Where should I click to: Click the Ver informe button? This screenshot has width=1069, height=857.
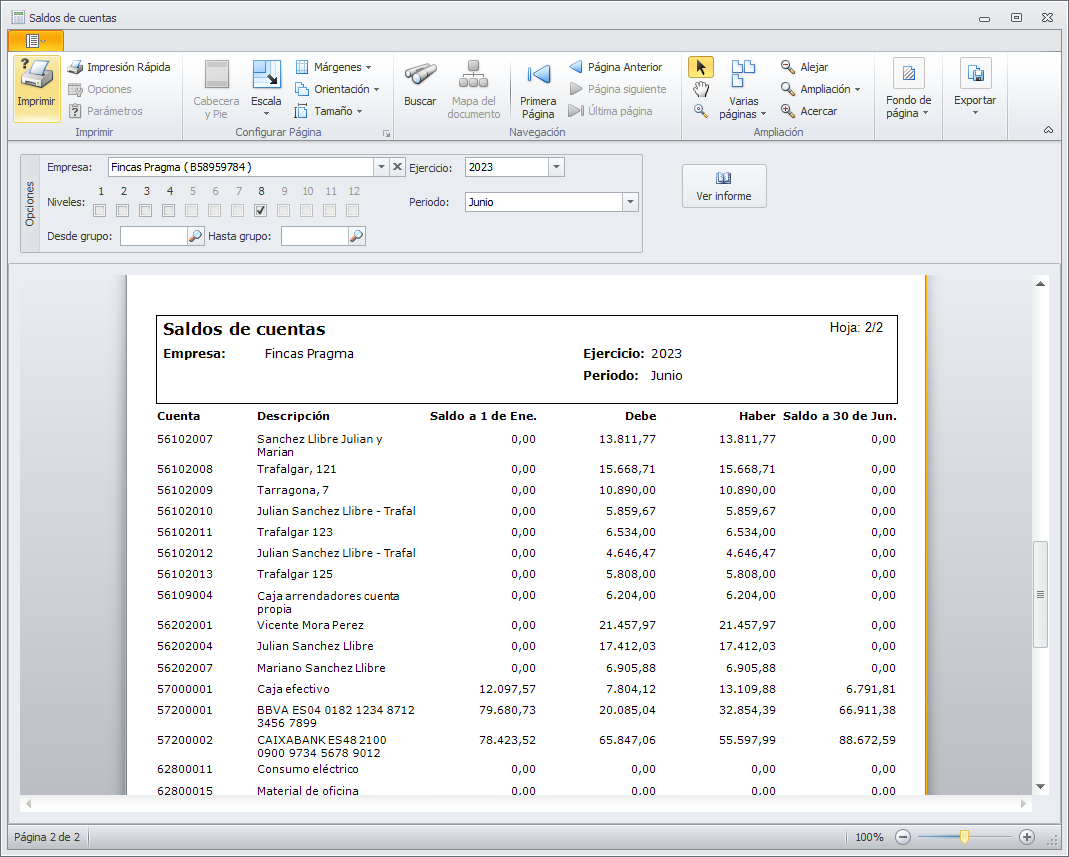coord(724,186)
